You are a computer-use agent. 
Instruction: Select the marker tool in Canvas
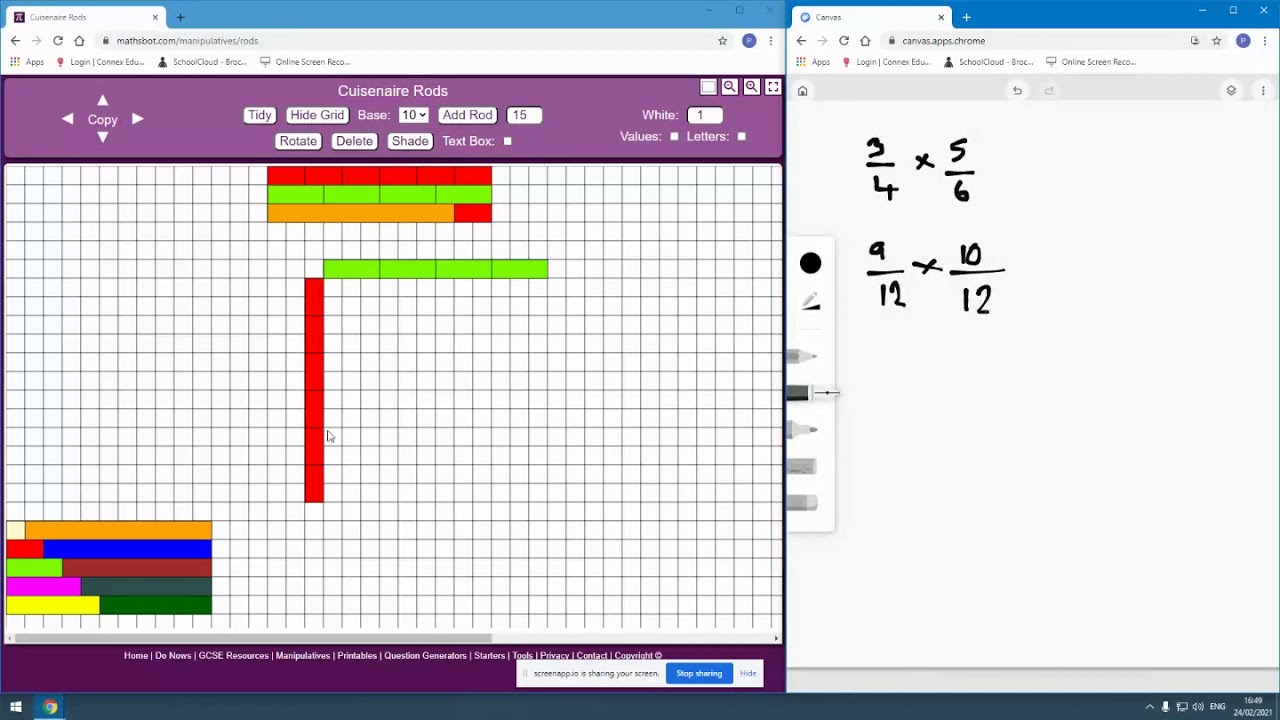(803, 430)
